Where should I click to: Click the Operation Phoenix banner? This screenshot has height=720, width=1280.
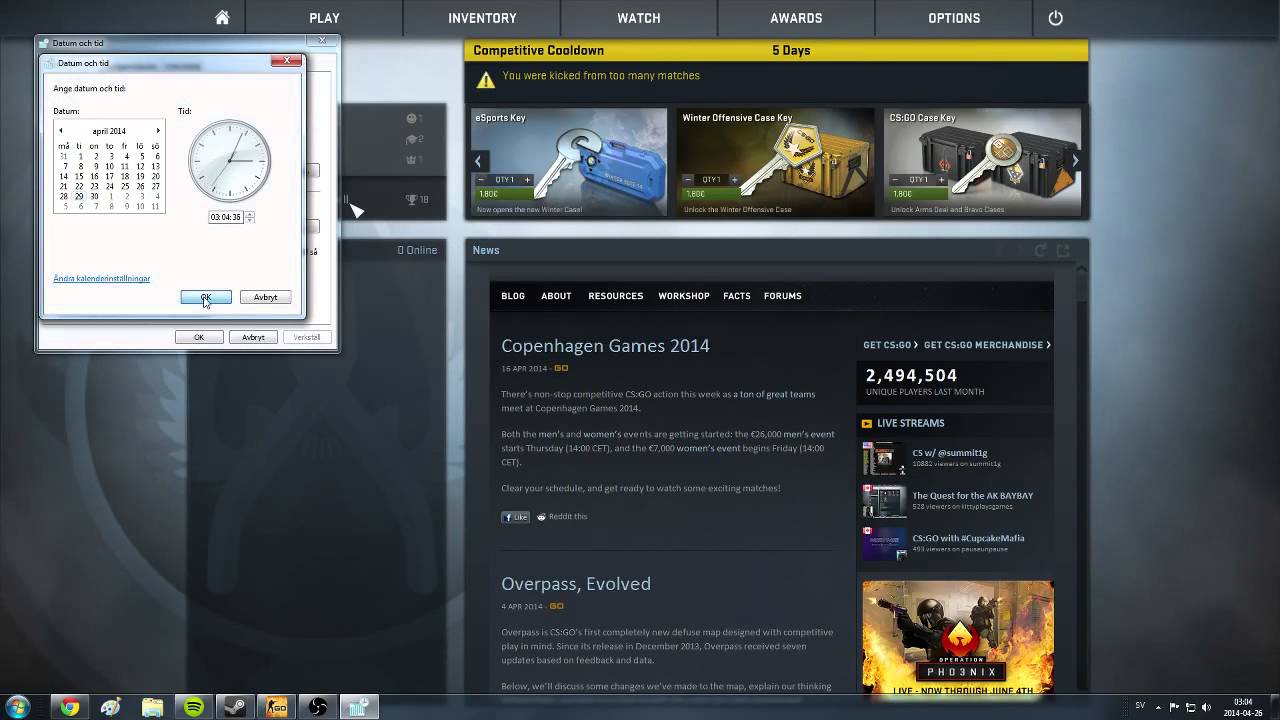958,638
